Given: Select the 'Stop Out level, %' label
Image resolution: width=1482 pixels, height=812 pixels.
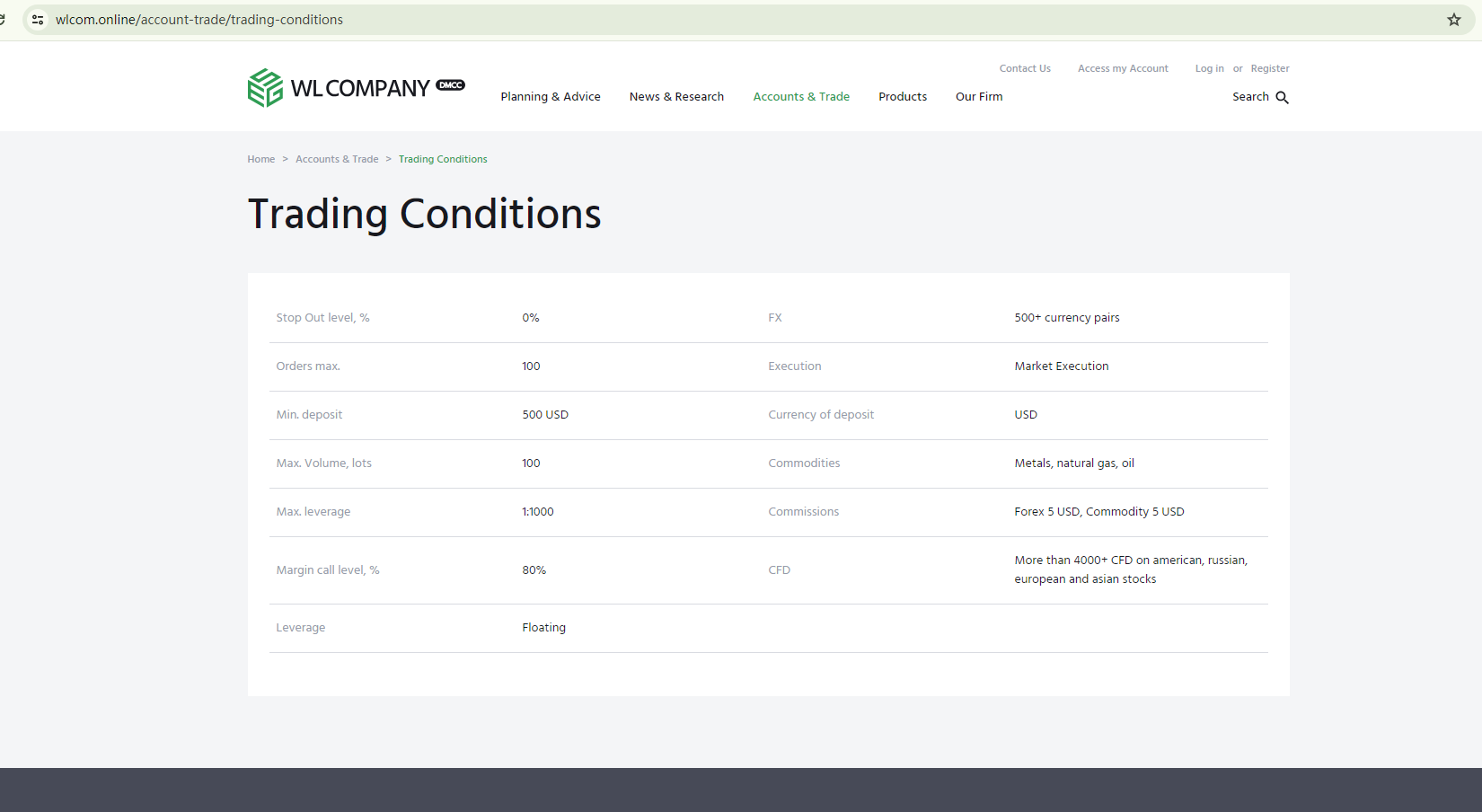Looking at the screenshot, I should point(322,318).
